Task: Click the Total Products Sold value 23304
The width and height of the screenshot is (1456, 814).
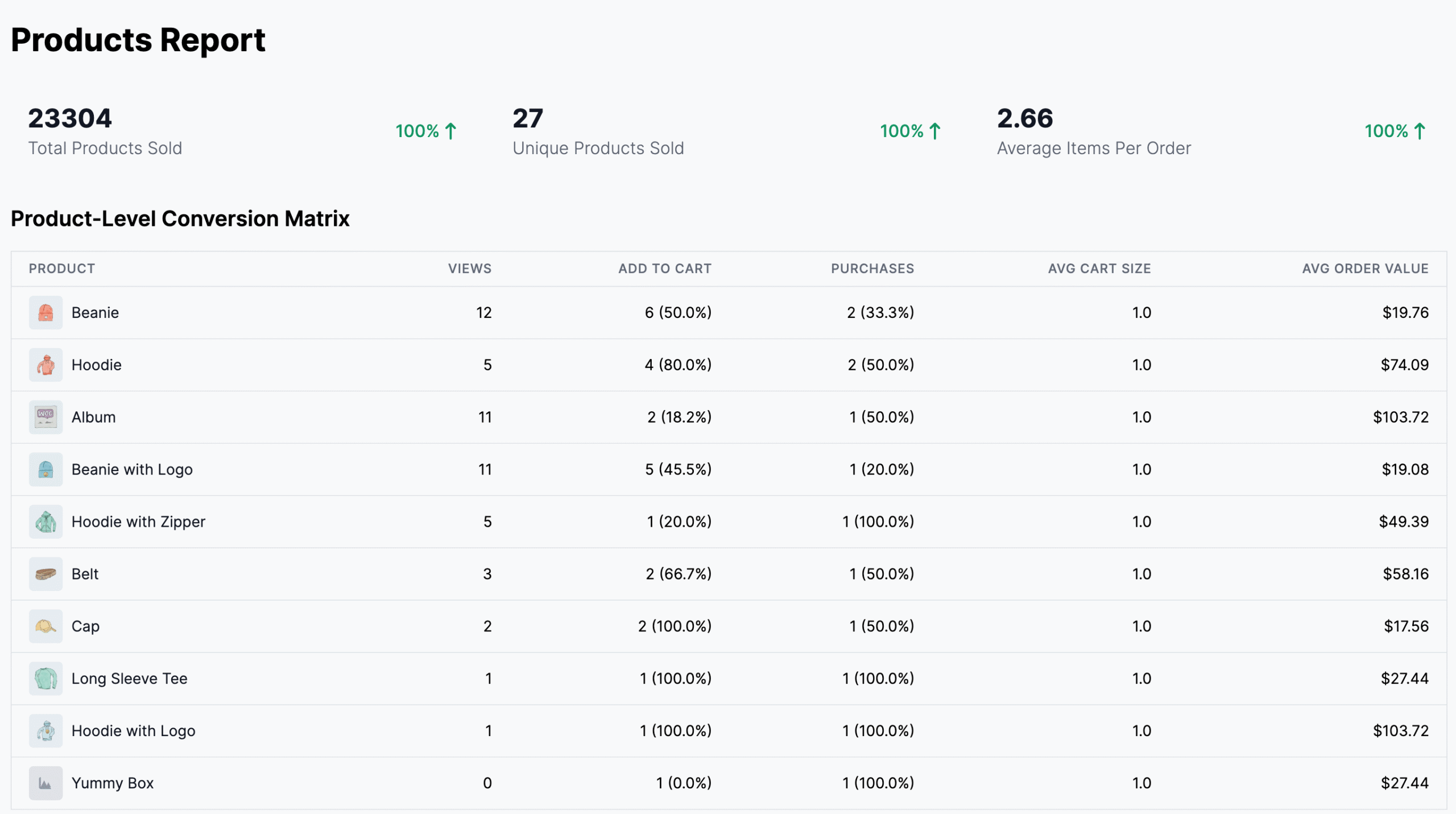Action: 70,119
